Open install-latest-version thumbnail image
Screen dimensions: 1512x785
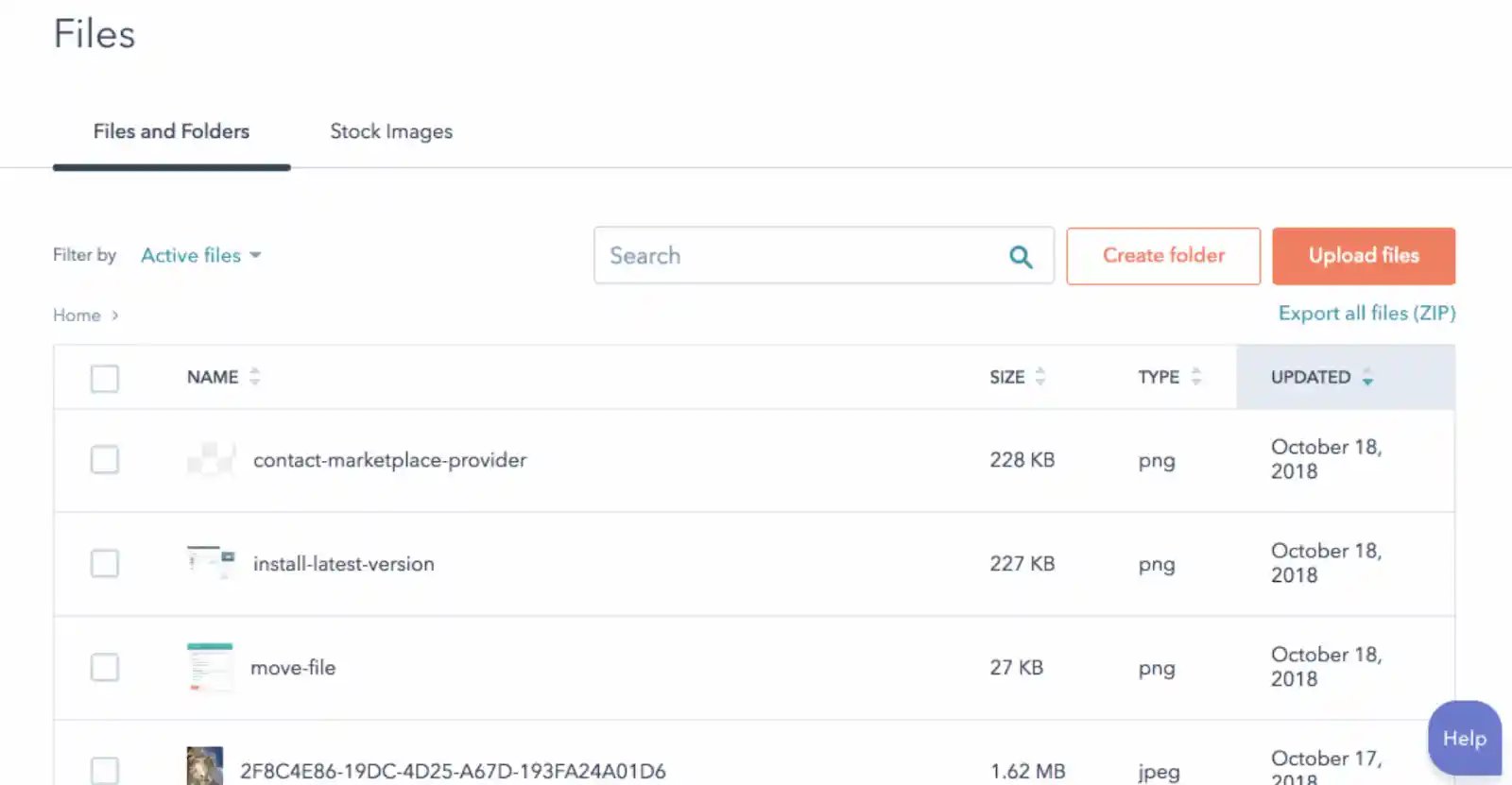coord(211,563)
